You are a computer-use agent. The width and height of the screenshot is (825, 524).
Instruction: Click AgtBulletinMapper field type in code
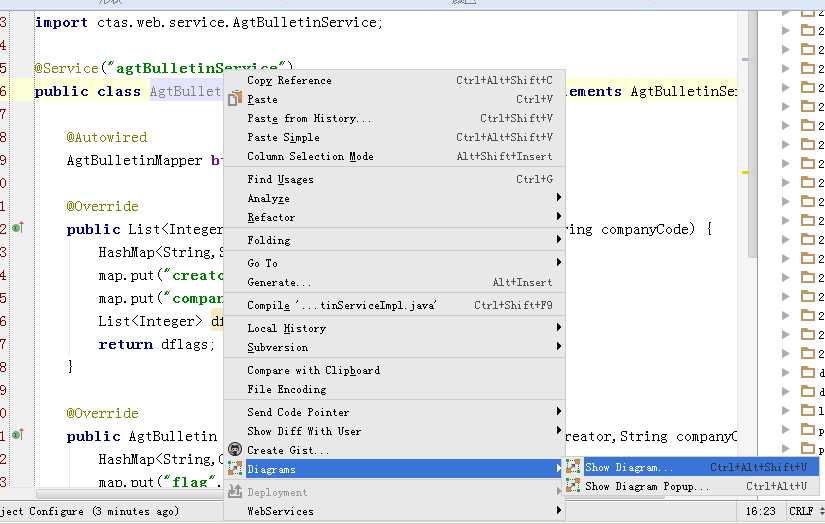[134, 160]
